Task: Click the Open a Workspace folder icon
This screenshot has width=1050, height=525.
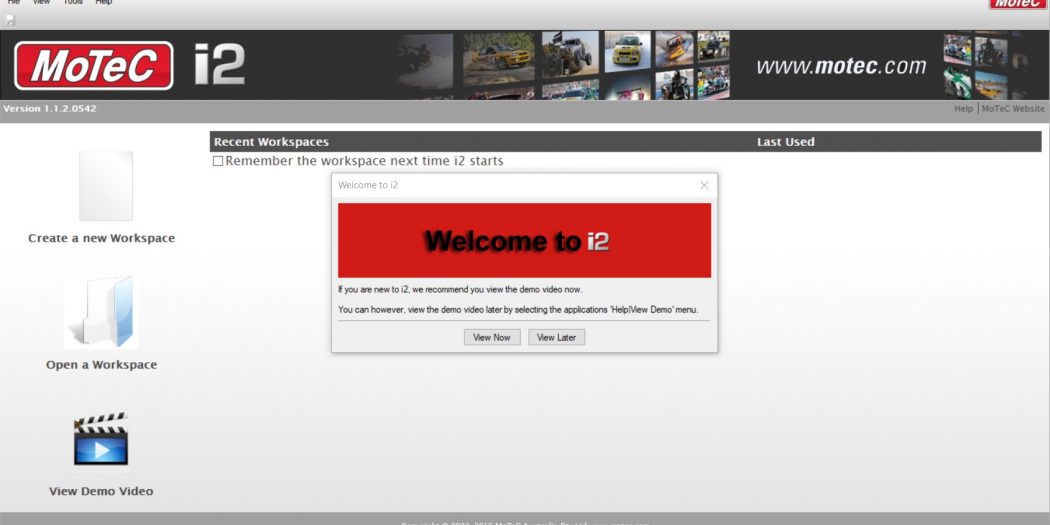Action: pyautogui.click(x=102, y=311)
